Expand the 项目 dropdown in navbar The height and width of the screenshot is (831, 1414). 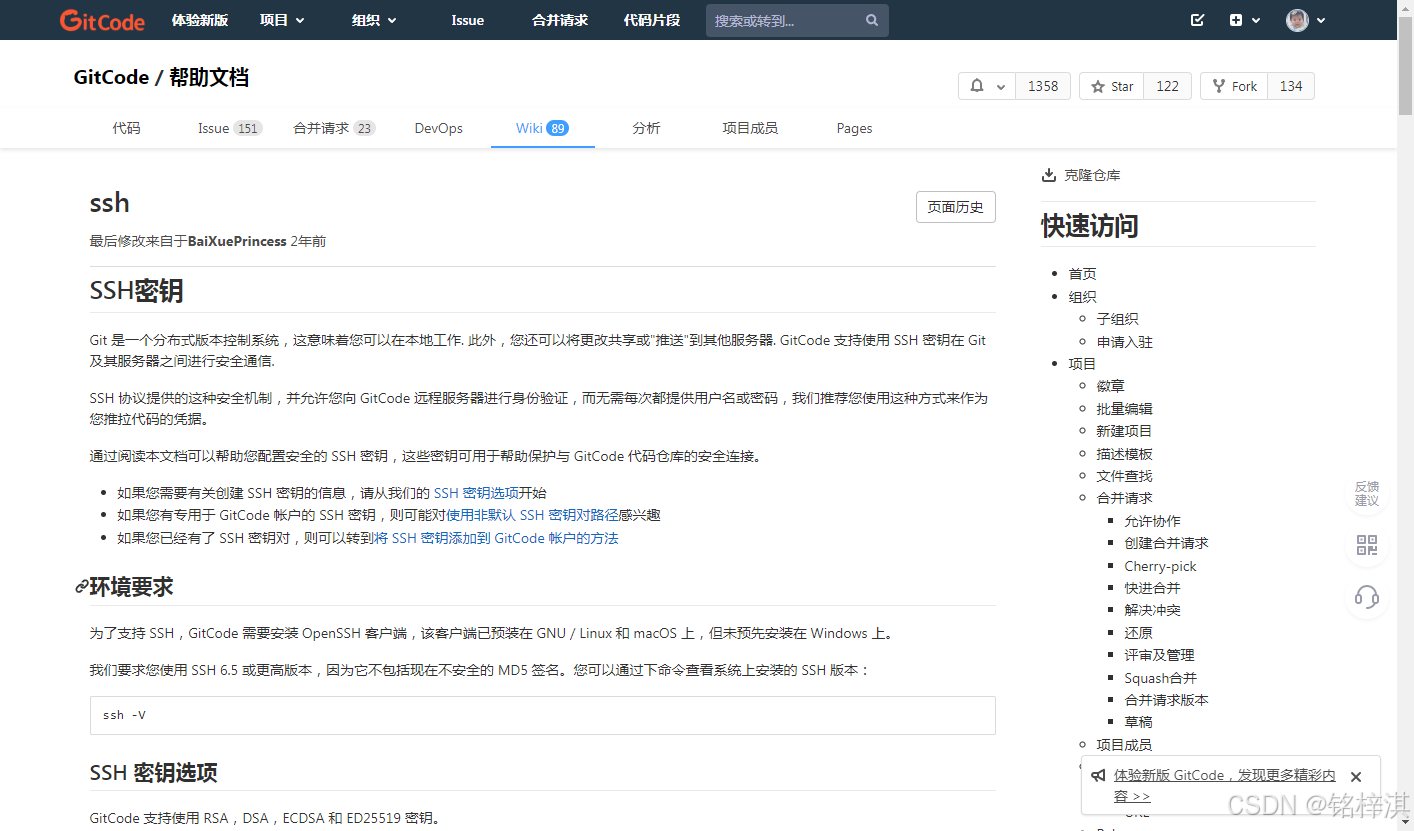(282, 20)
